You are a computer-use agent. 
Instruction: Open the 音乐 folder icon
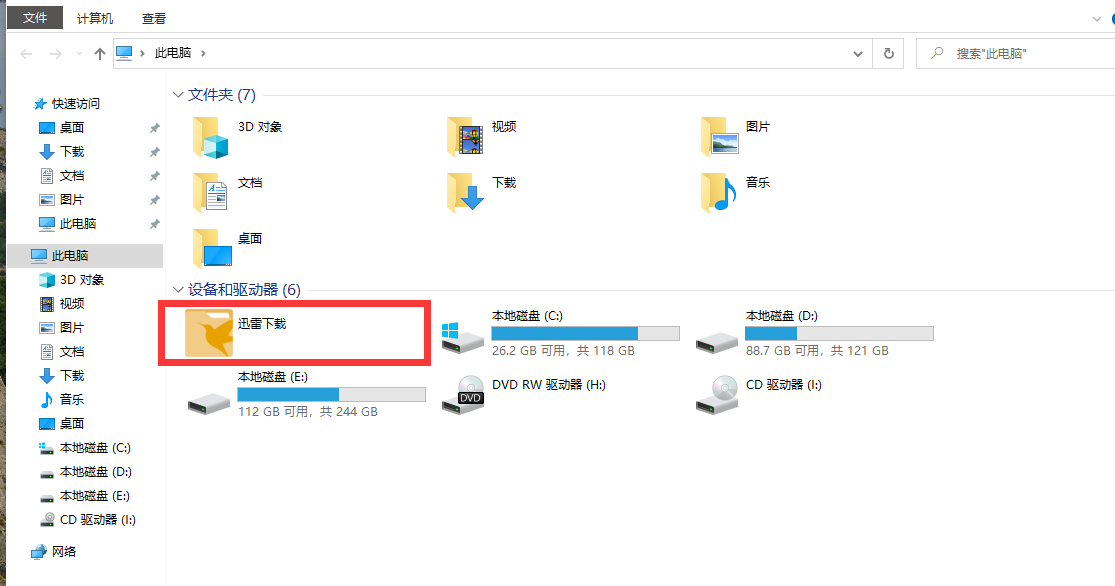719,192
